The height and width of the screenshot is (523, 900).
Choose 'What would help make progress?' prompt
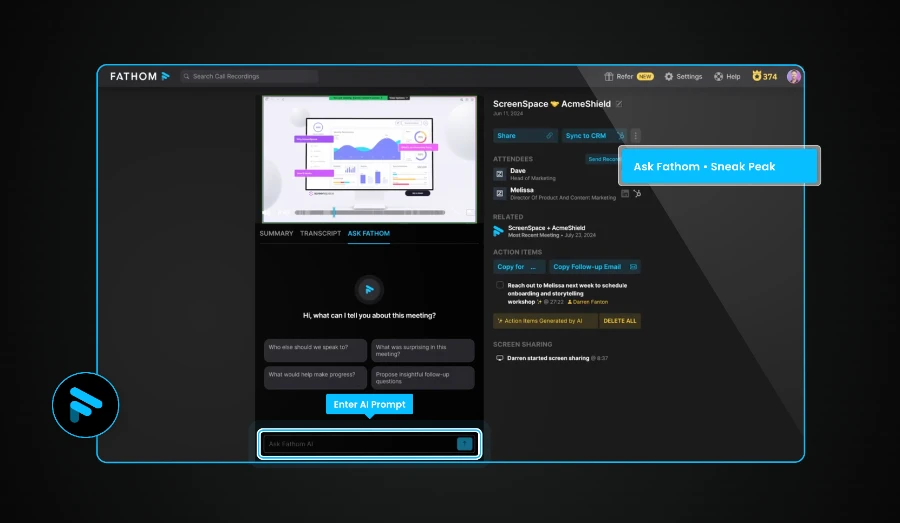(x=315, y=378)
